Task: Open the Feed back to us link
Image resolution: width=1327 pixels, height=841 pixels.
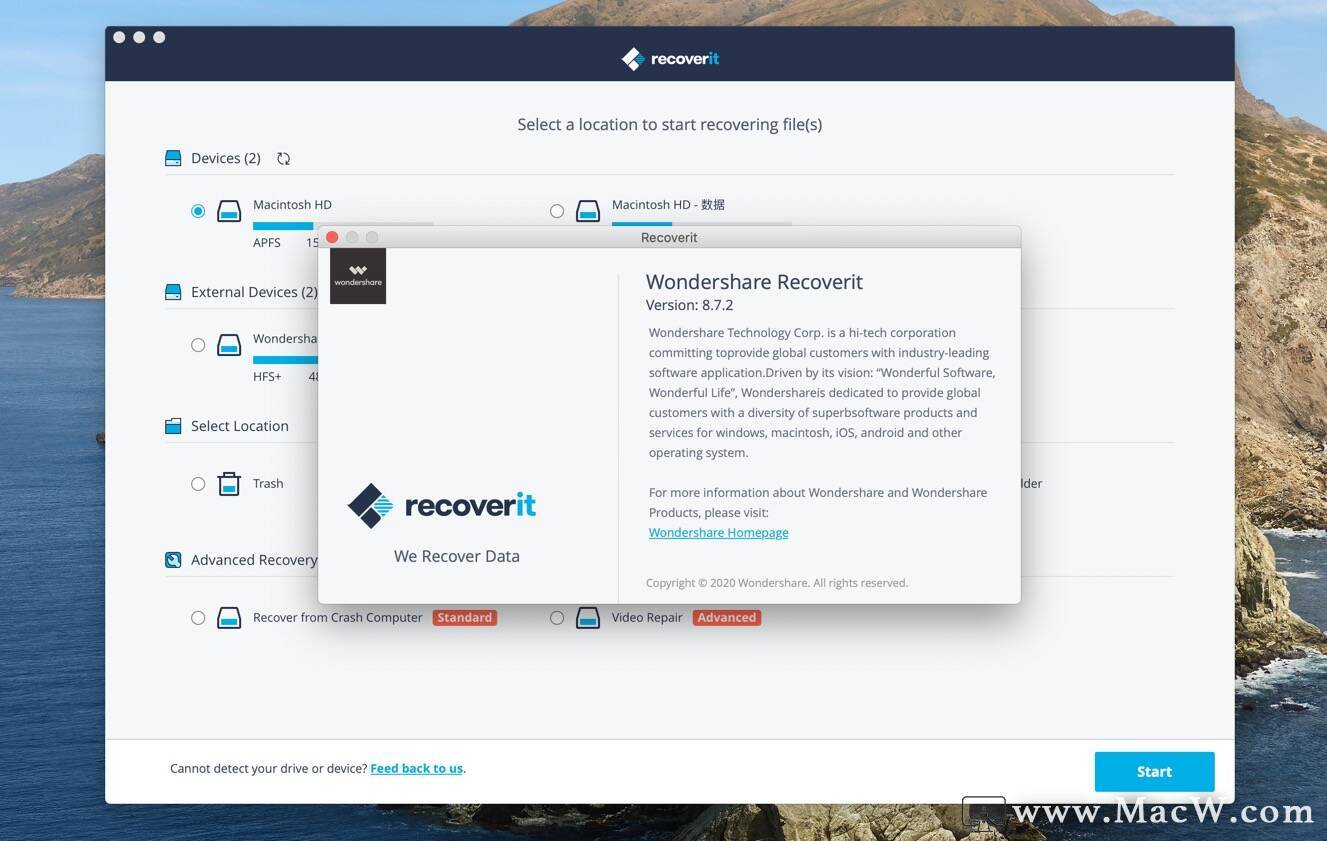Action: [x=416, y=769]
